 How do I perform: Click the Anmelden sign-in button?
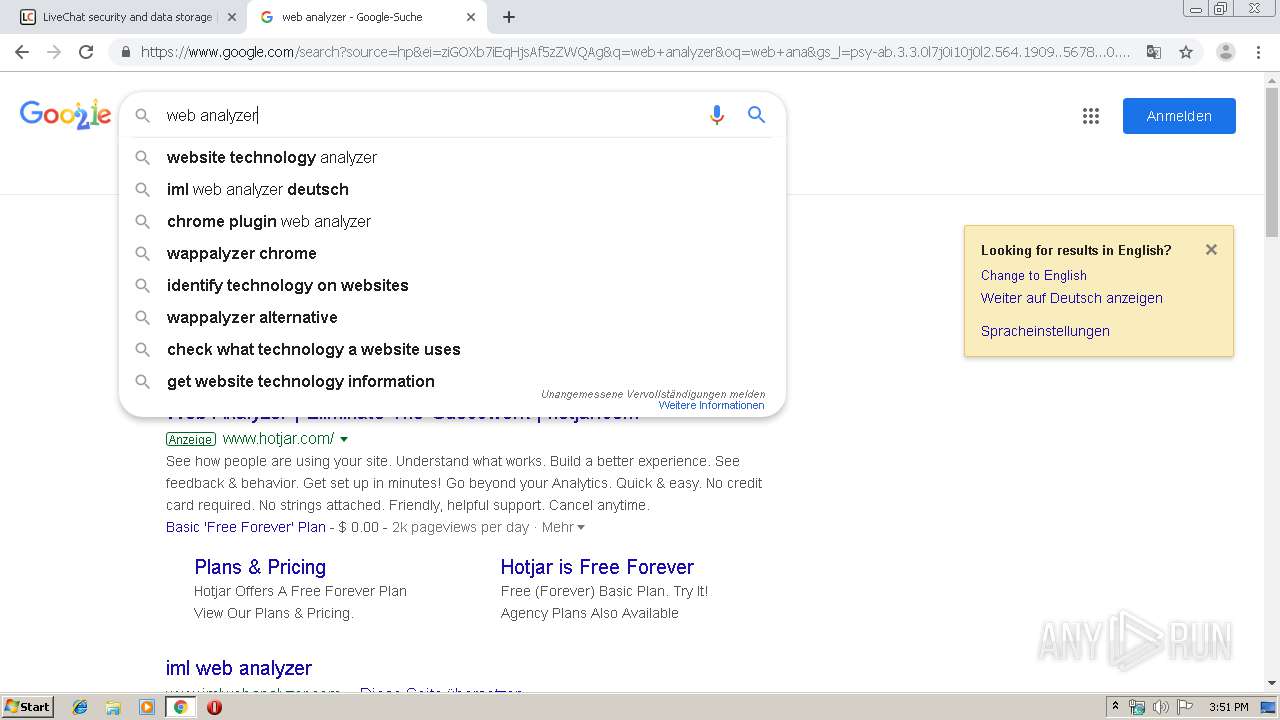(1179, 116)
